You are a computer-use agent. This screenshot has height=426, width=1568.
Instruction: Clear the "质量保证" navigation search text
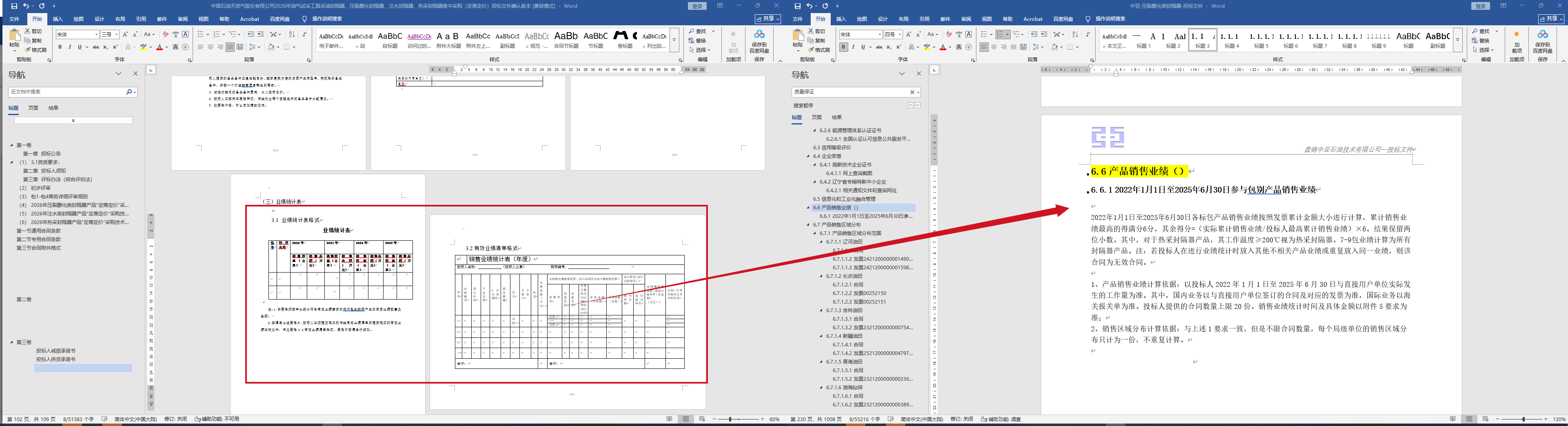tap(912, 92)
